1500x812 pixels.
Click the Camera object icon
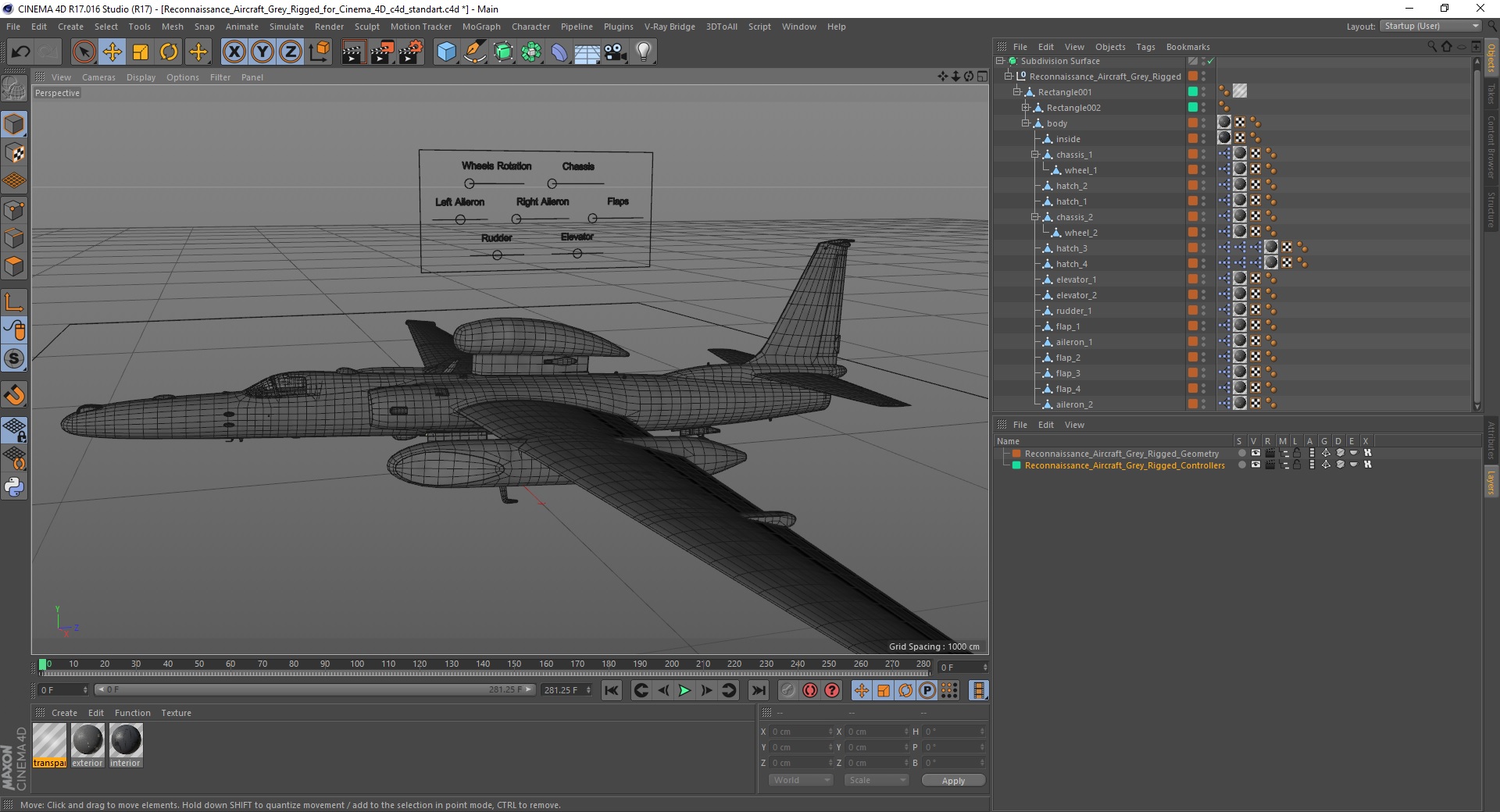(615, 52)
